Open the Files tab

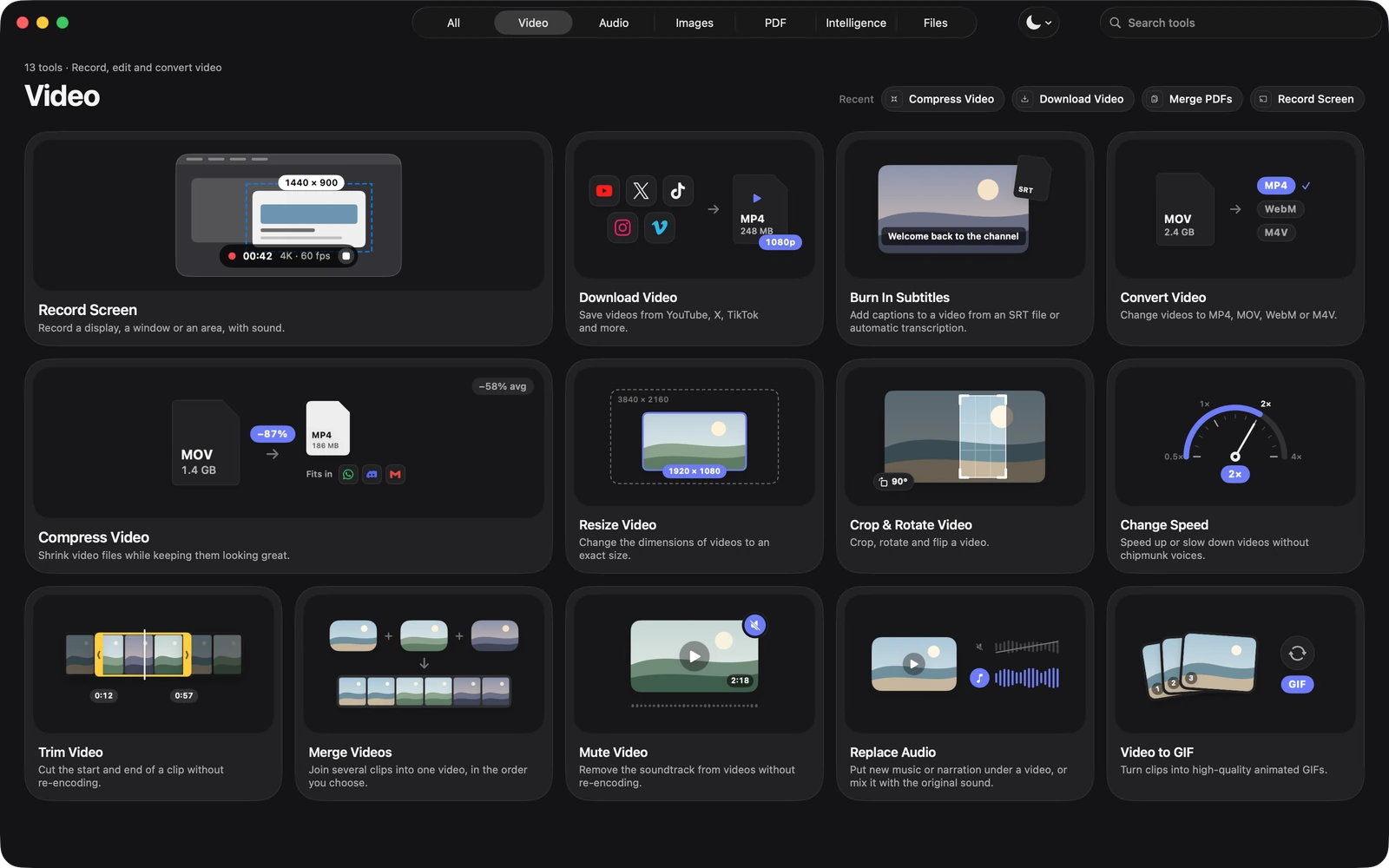pos(936,23)
